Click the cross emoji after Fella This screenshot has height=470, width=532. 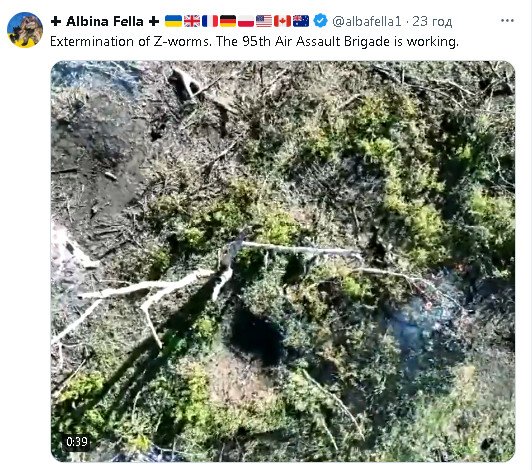pyautogui.click(x=154, y=21)
